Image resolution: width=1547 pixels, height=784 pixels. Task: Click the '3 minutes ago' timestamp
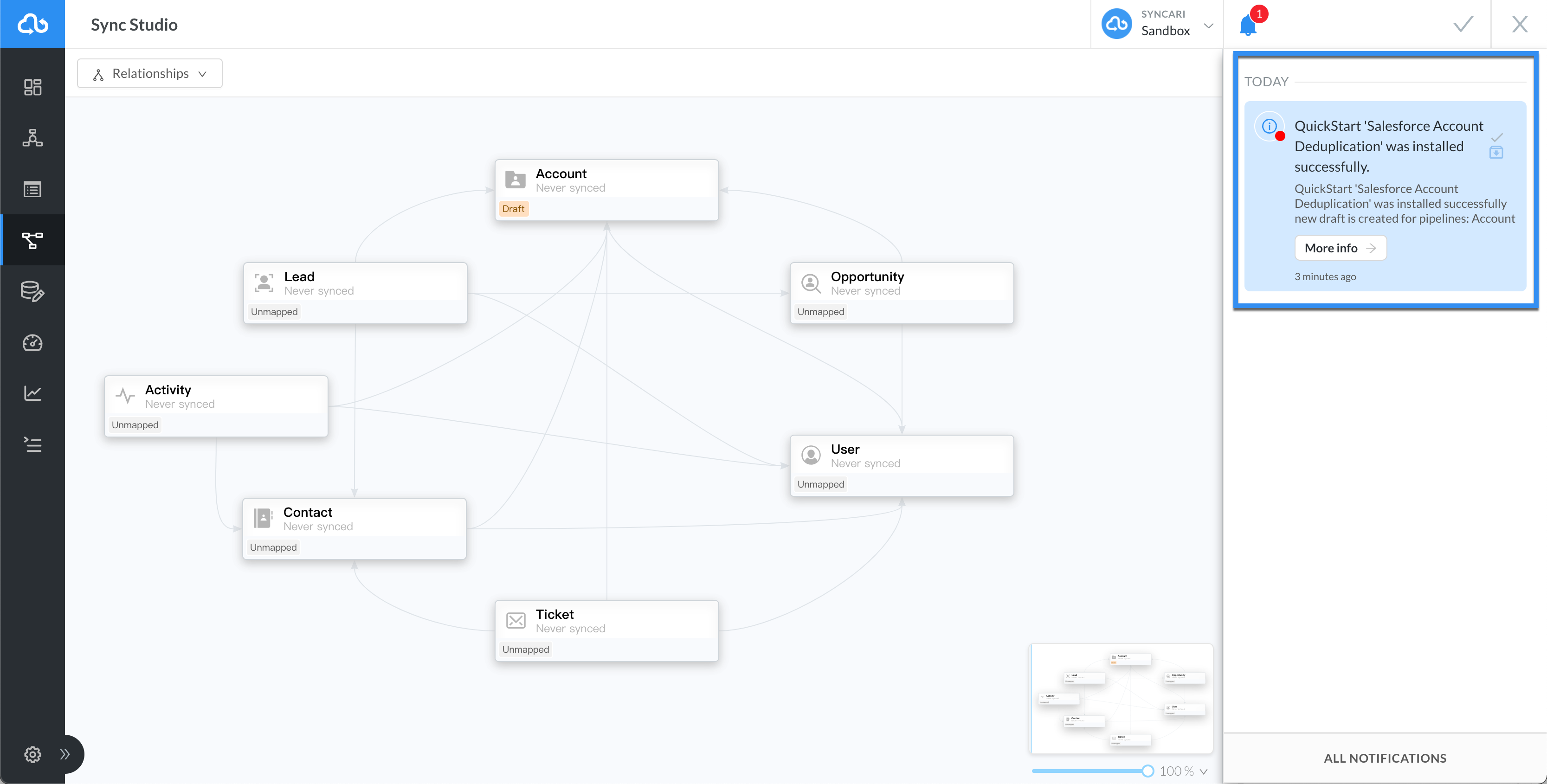coord(1325,277)
